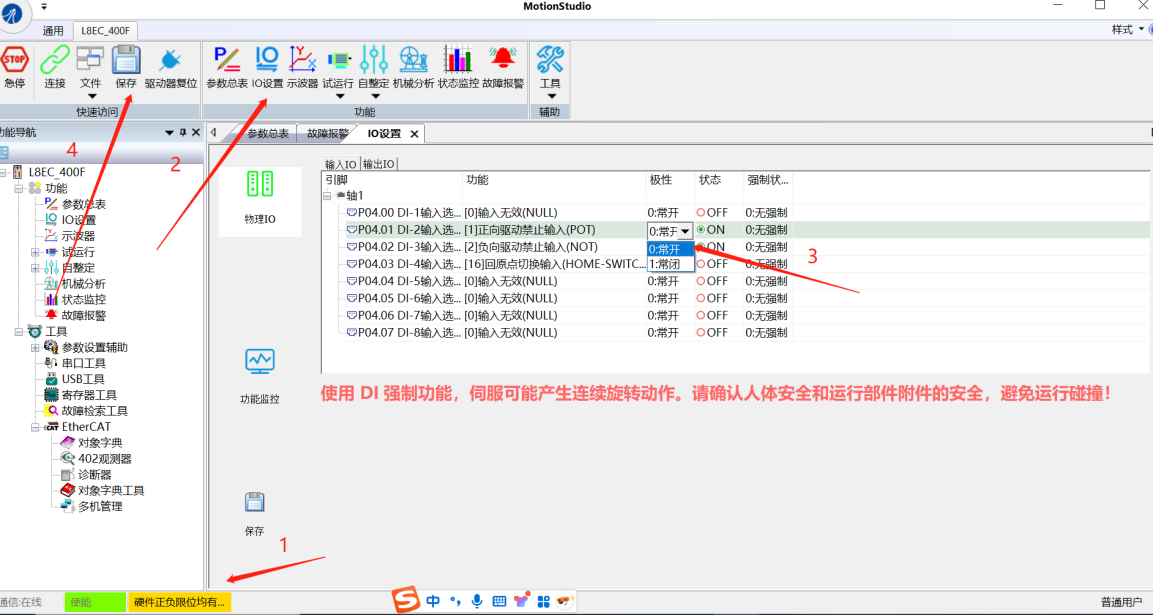Open the 功能导航 panel options dropdown arrow
The image size is (1153, 615).
click(x=169, y=132)
